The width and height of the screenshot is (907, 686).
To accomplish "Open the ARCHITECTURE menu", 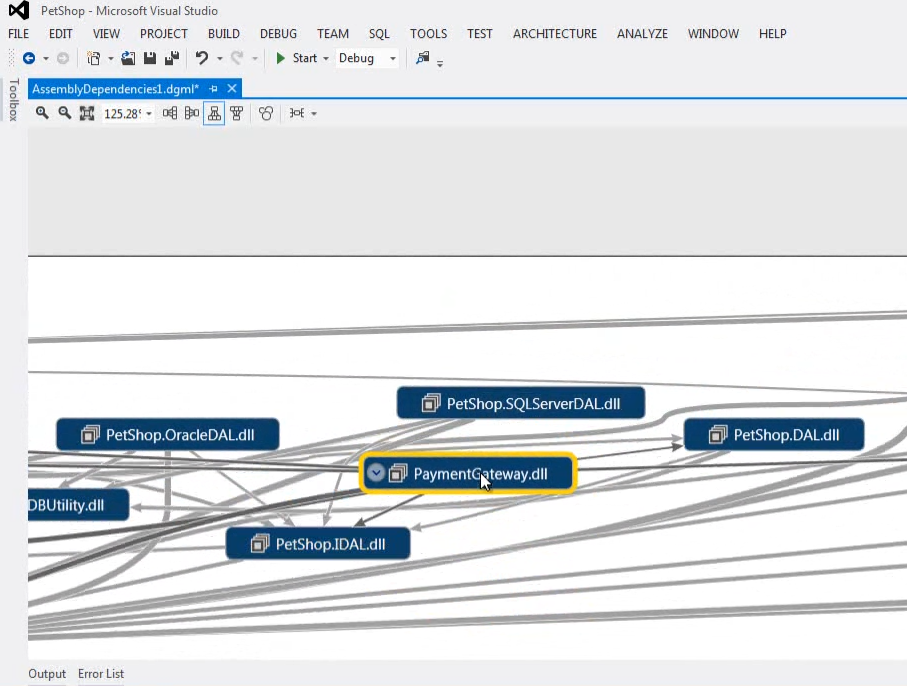I will (555, 34).
